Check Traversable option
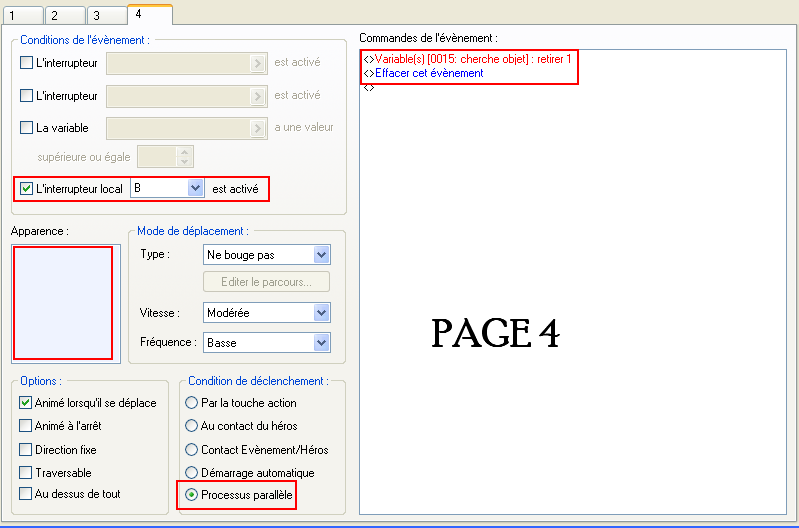 (x=25, y=472)
